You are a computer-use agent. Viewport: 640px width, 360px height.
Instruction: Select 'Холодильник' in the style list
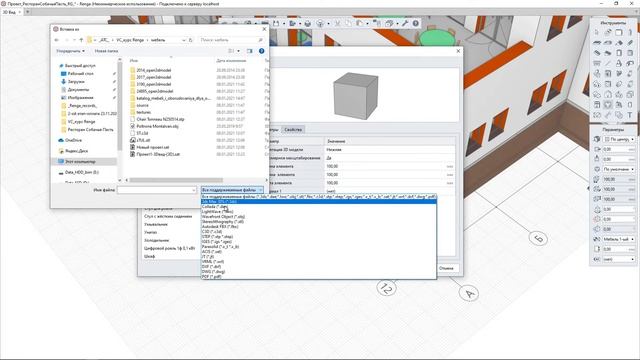[x=156, y=240]
